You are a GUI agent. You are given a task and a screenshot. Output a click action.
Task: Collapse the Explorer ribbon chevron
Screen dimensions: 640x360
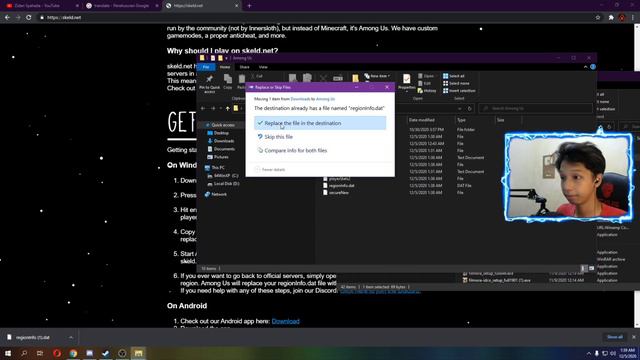tap(586, 67)
